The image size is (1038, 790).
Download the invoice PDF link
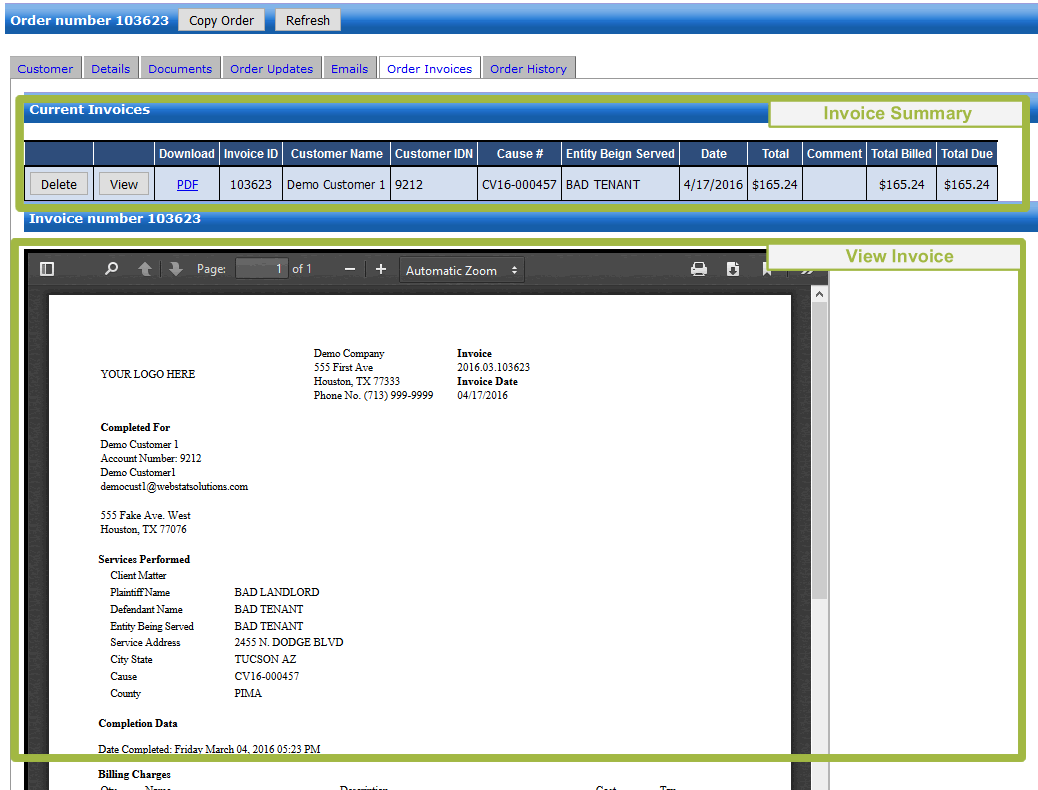point(187,185)
